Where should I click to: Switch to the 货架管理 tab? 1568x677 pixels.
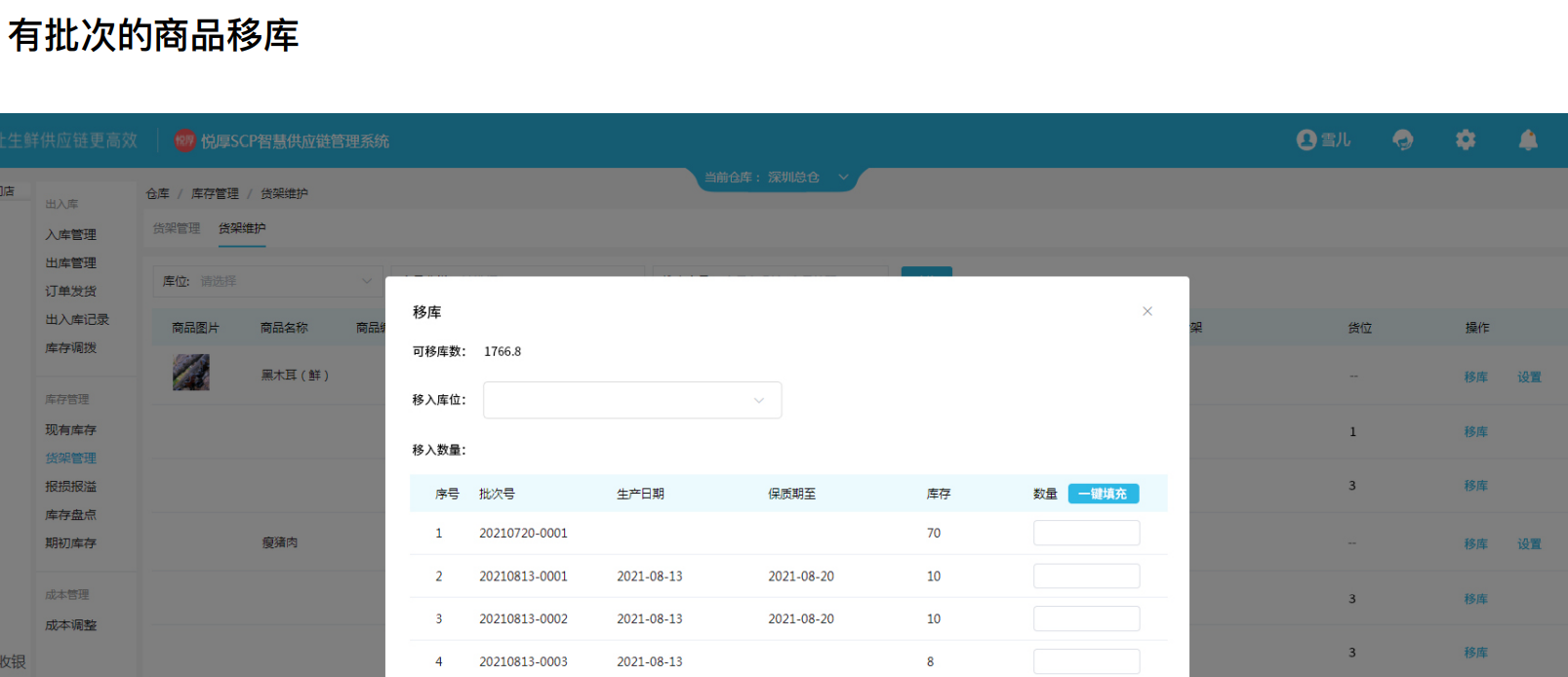pyautogui.click(x=177, y=228)
